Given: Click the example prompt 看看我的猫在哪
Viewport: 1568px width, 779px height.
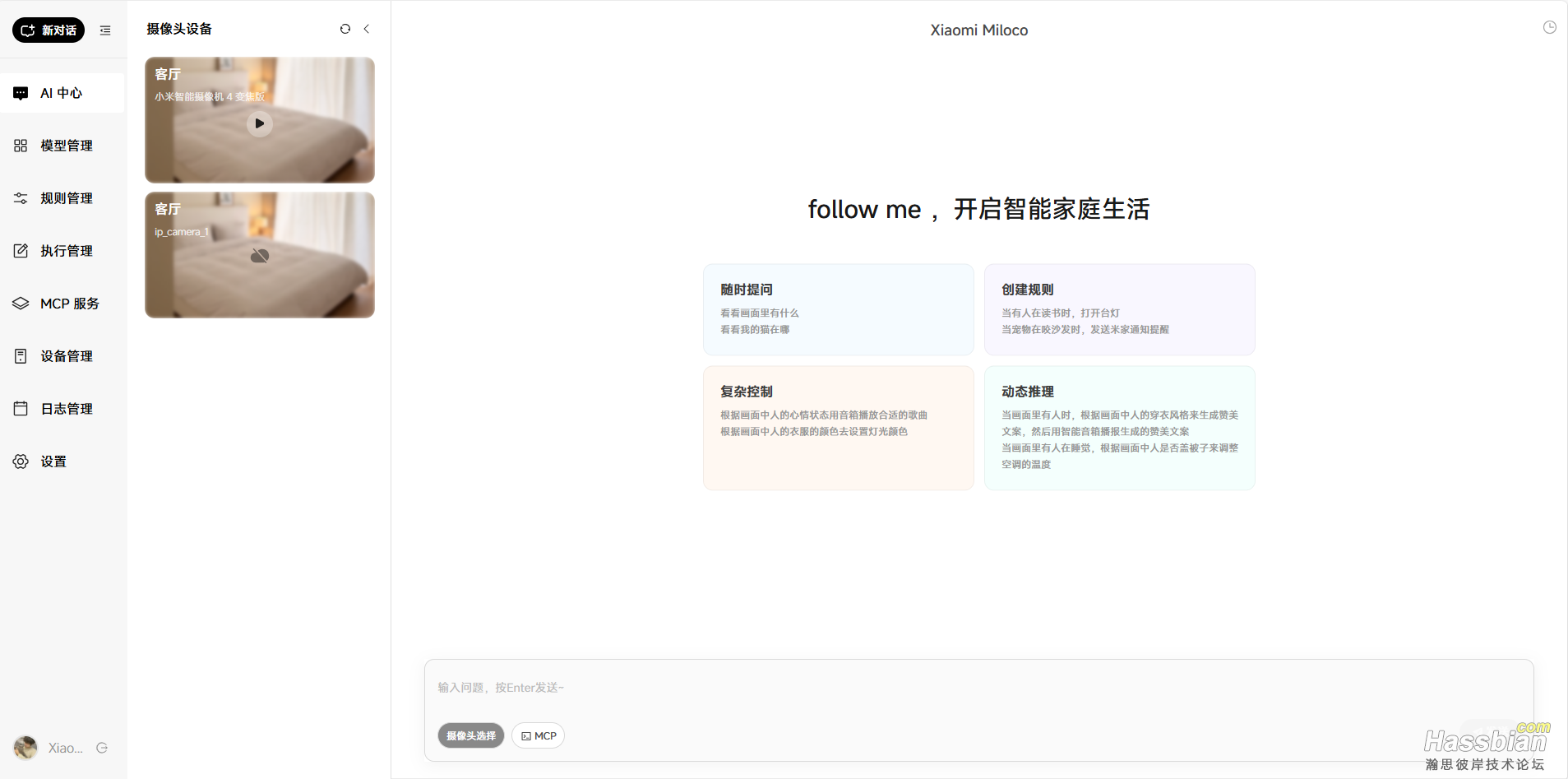Looking at the screenshot, I should click(x=754, y=329).
